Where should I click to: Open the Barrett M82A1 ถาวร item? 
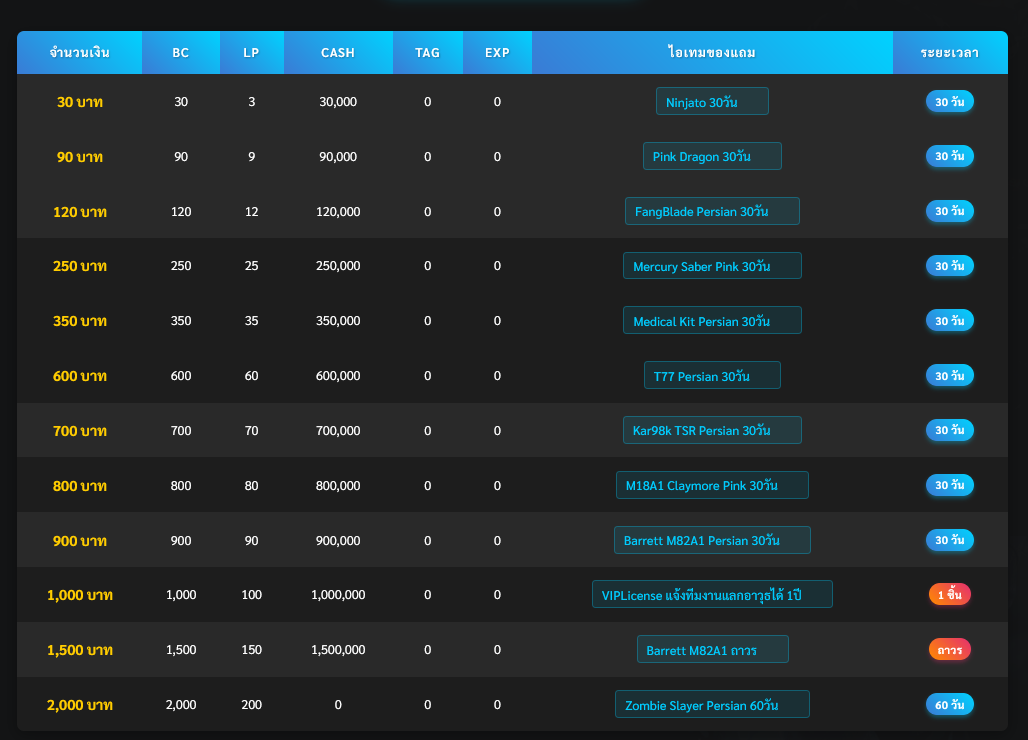[712, 650]
